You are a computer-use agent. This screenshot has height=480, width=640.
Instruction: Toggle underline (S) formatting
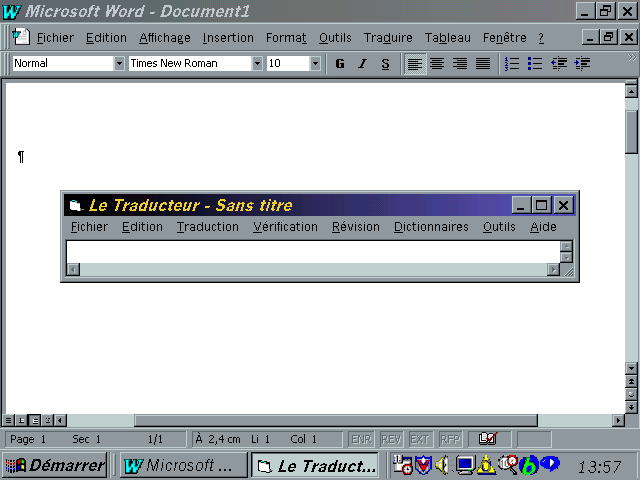(x=385, y=64)
